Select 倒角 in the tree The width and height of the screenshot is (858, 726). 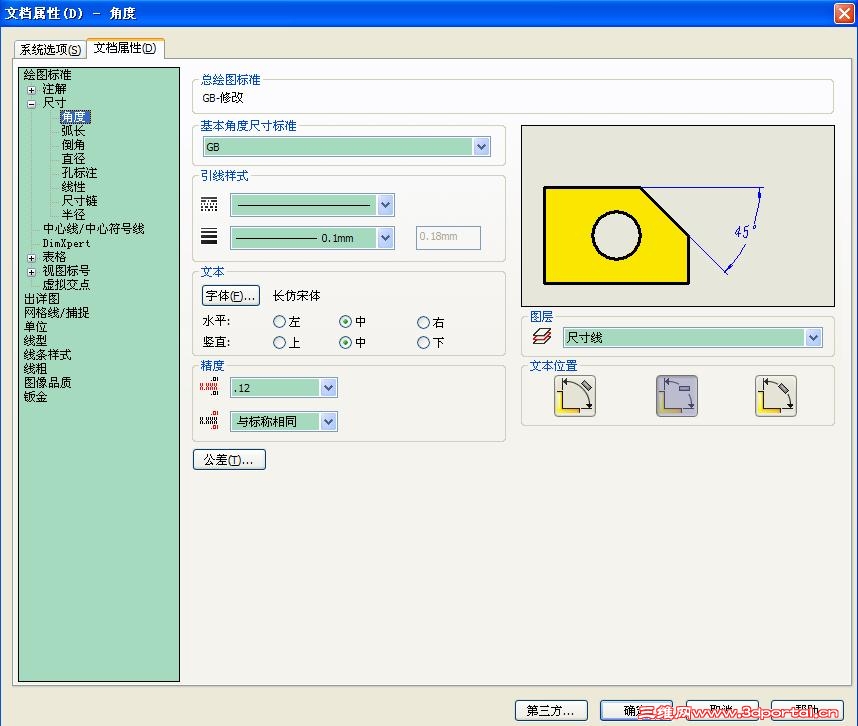[73, 145]
